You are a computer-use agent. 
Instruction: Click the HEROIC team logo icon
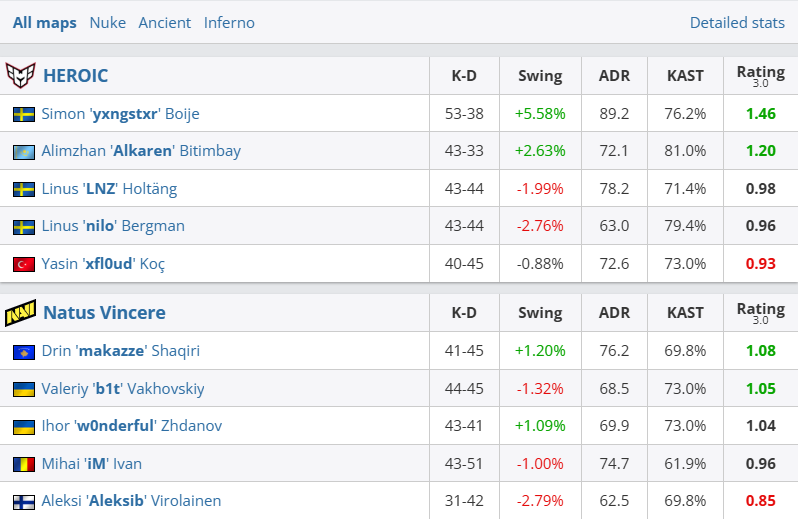tap(21, 75)
